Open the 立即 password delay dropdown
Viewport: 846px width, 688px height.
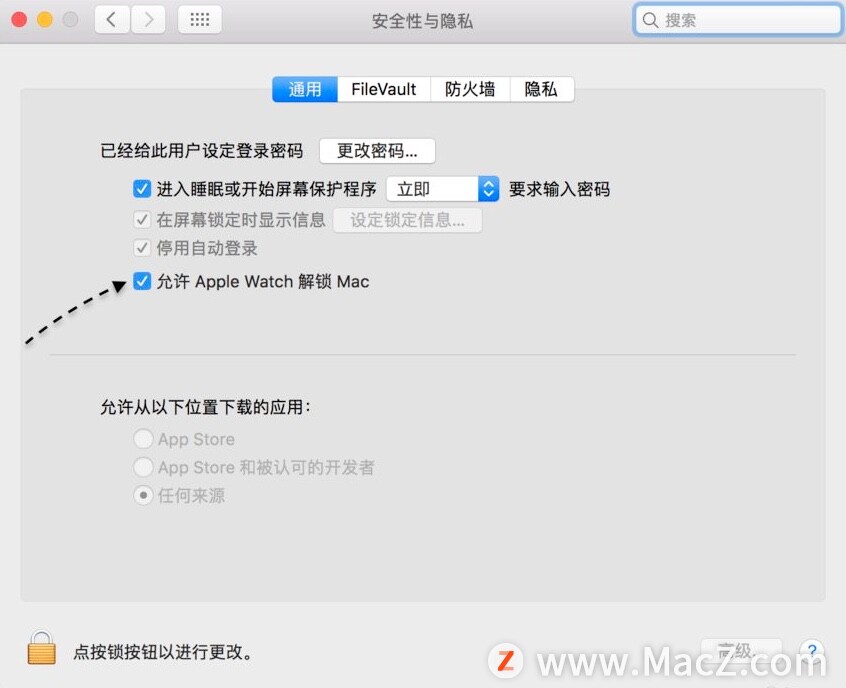tap(442, 189)
